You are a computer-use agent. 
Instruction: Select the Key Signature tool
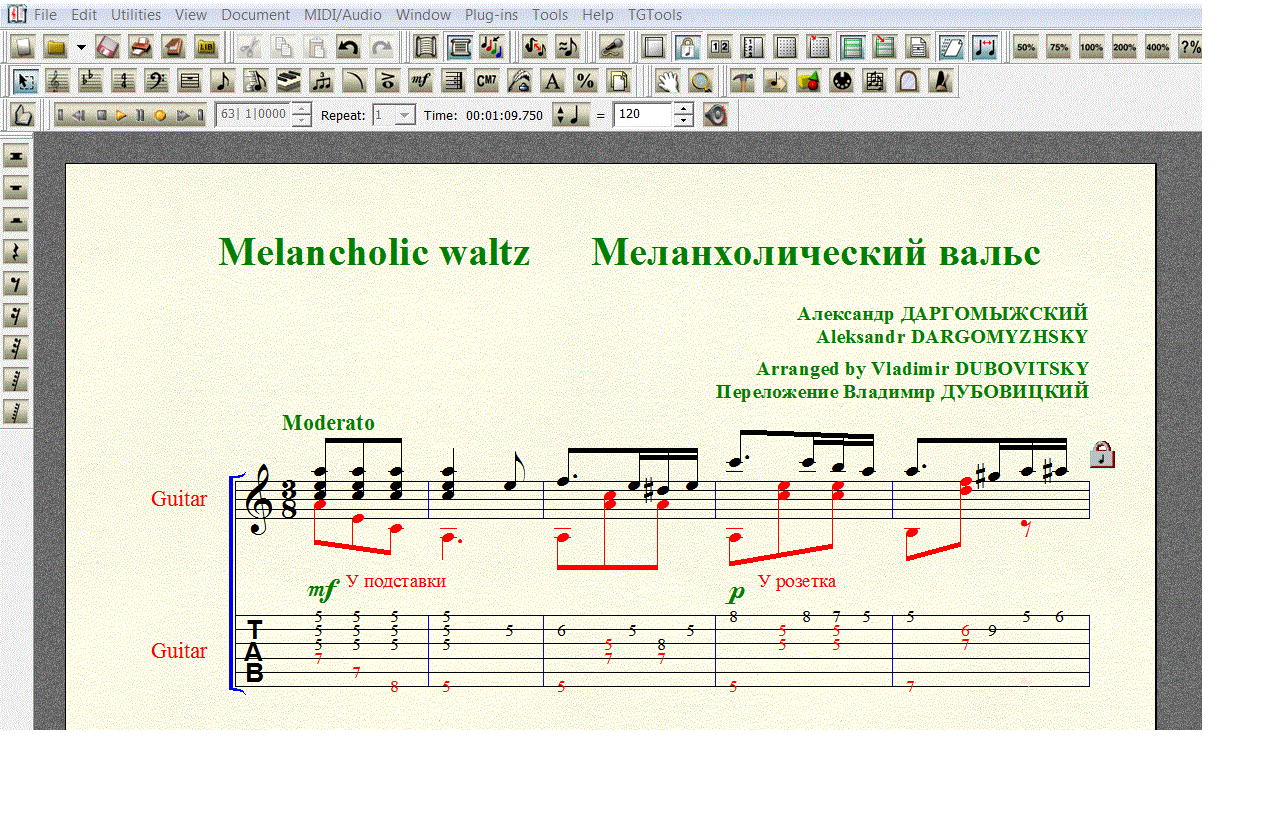click(91, 81)
